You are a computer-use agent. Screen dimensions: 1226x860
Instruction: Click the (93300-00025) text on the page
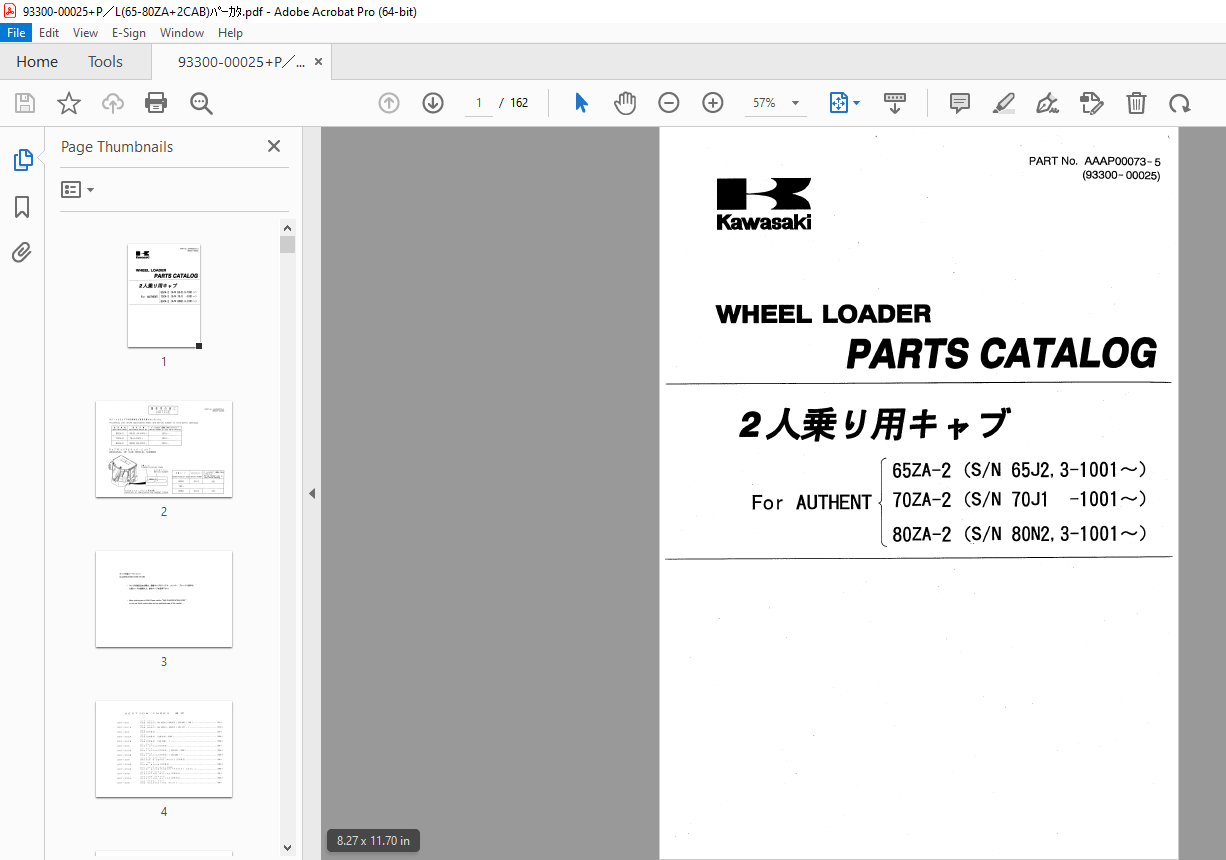point(1121,176)
